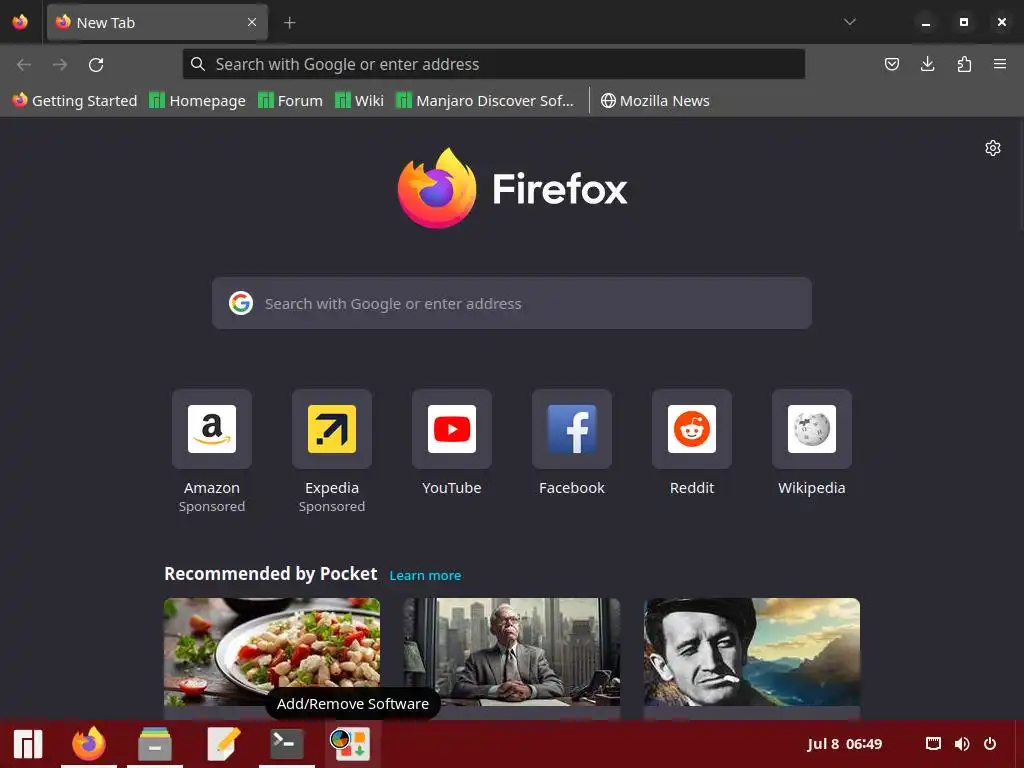Open the power tray icon
This screenshot has width=1024, height=768.
pyautogui.click(x=990, y=744)
